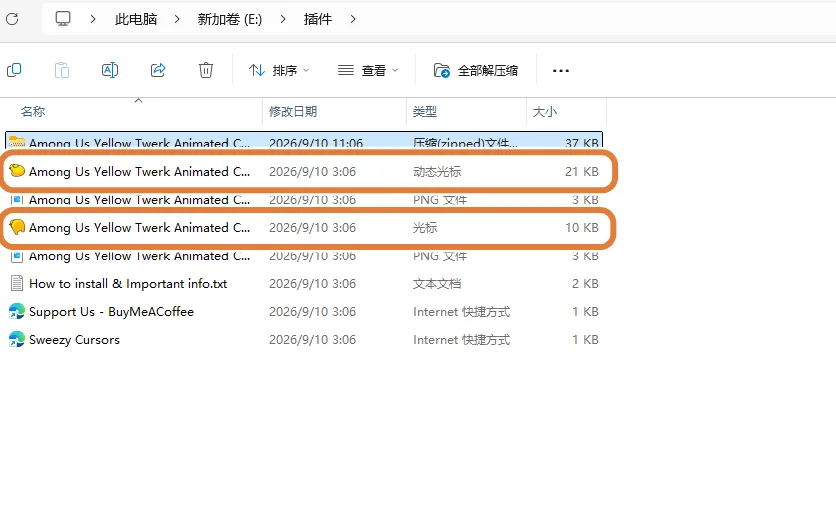Click the Copy icon in the toolbar
This screenshot has width=836, height=519.
[14, 70]
